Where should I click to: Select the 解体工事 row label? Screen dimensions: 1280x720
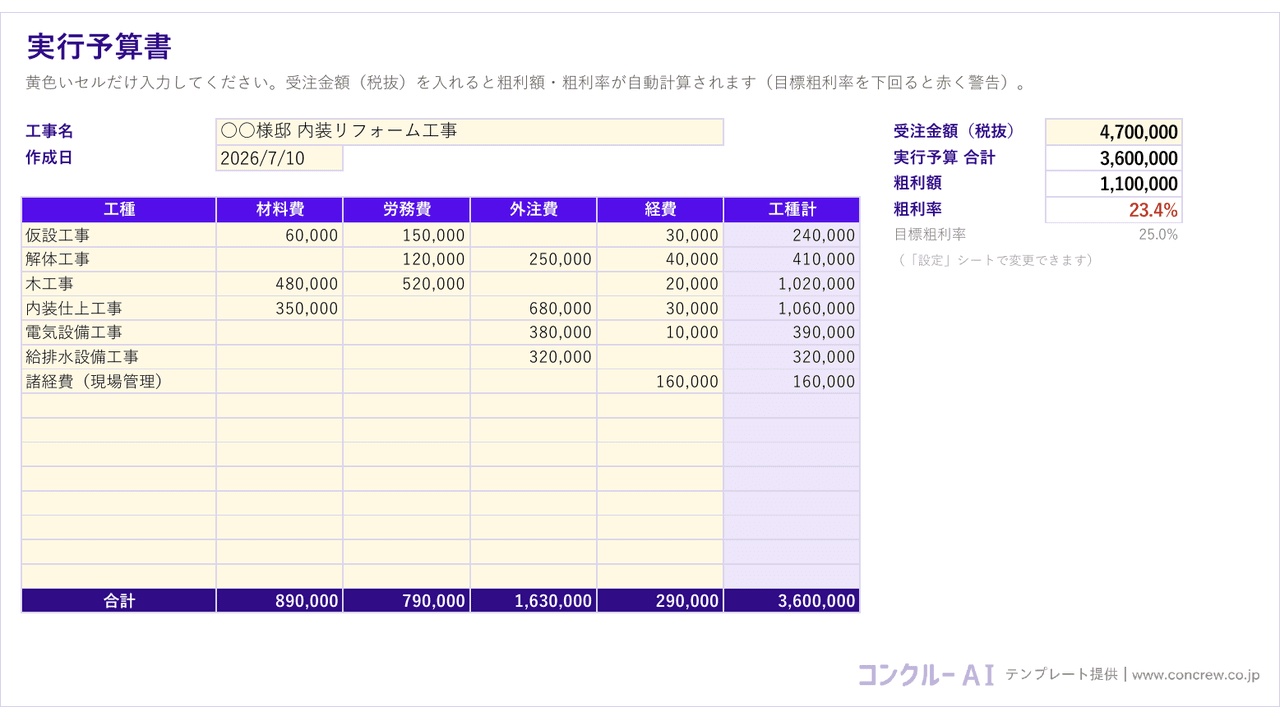119,259
